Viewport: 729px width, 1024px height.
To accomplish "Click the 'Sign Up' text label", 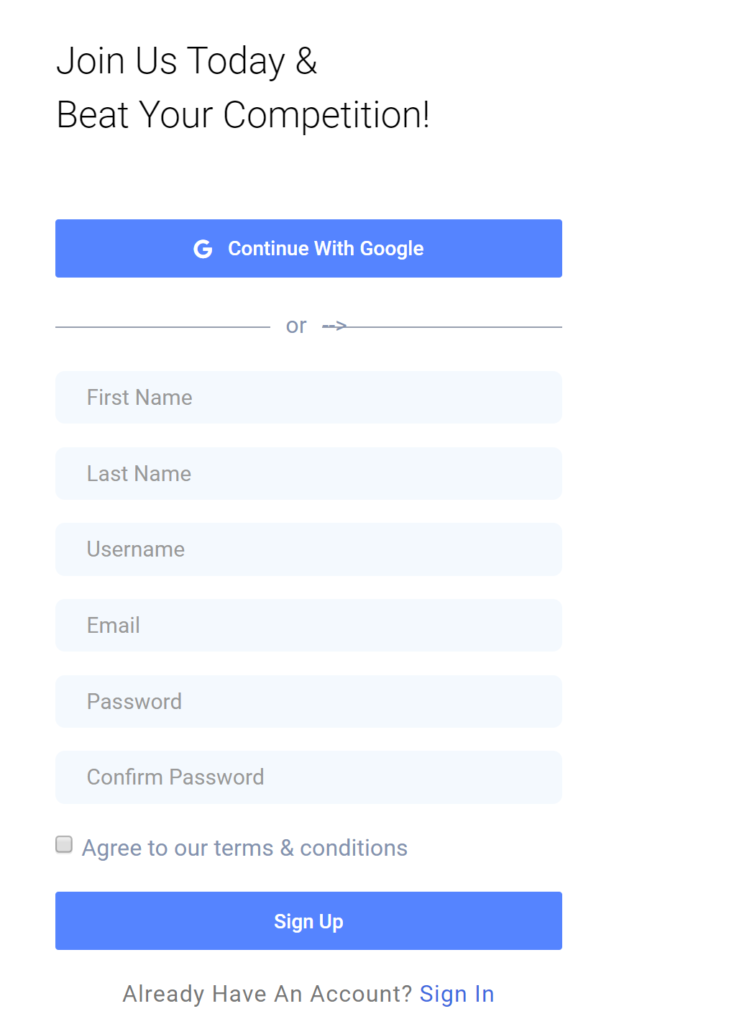I will point(308,921).
